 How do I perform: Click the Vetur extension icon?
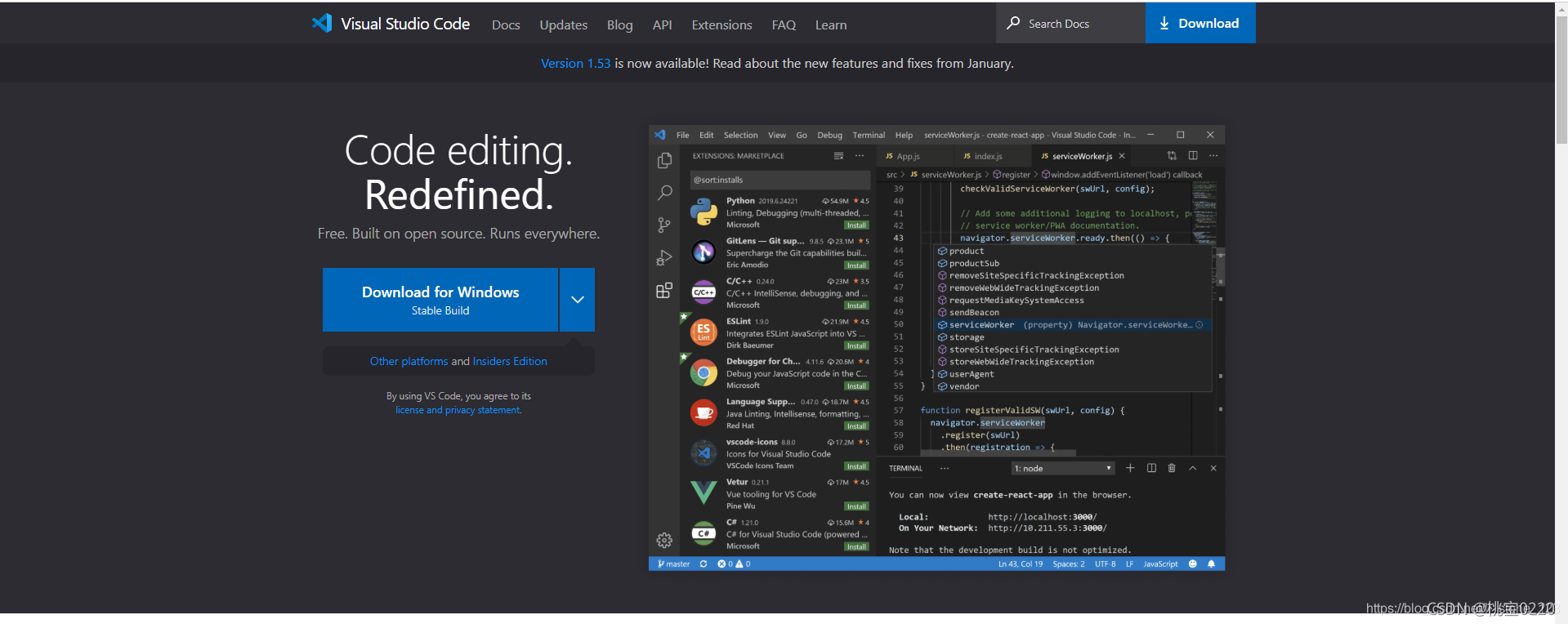tap(704, 493)
